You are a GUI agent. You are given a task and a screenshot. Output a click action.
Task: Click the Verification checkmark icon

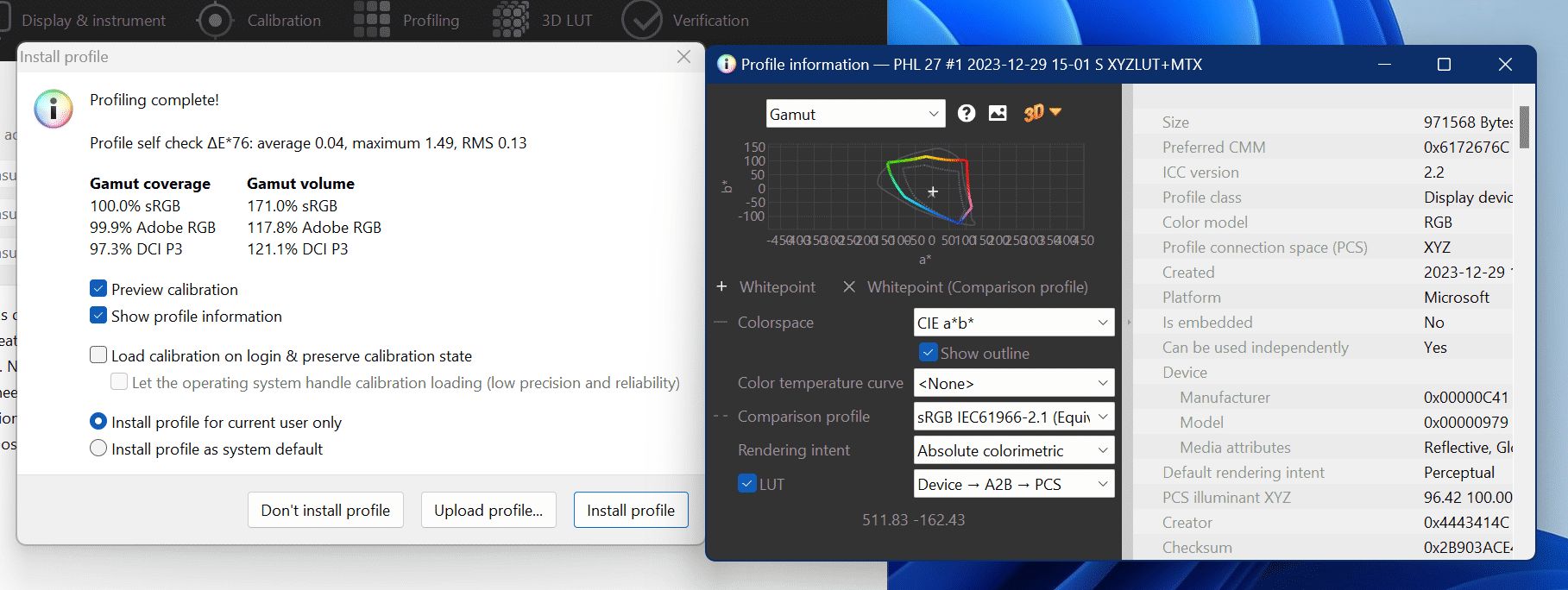click(x=642, y=20)
